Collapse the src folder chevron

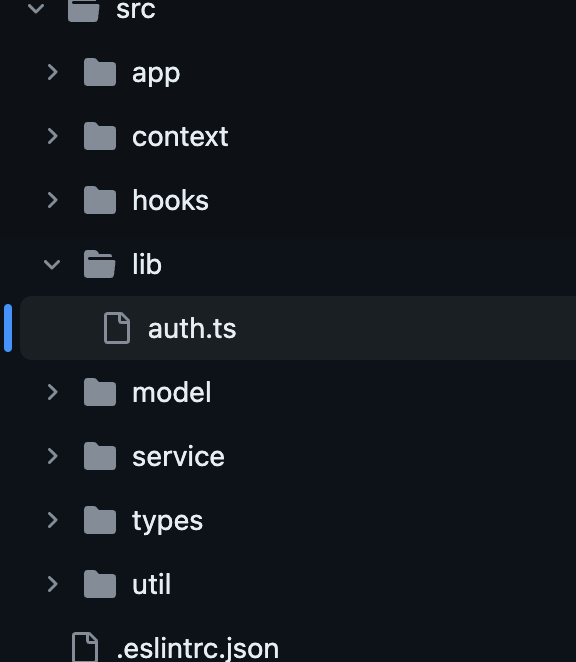[36, 8]
